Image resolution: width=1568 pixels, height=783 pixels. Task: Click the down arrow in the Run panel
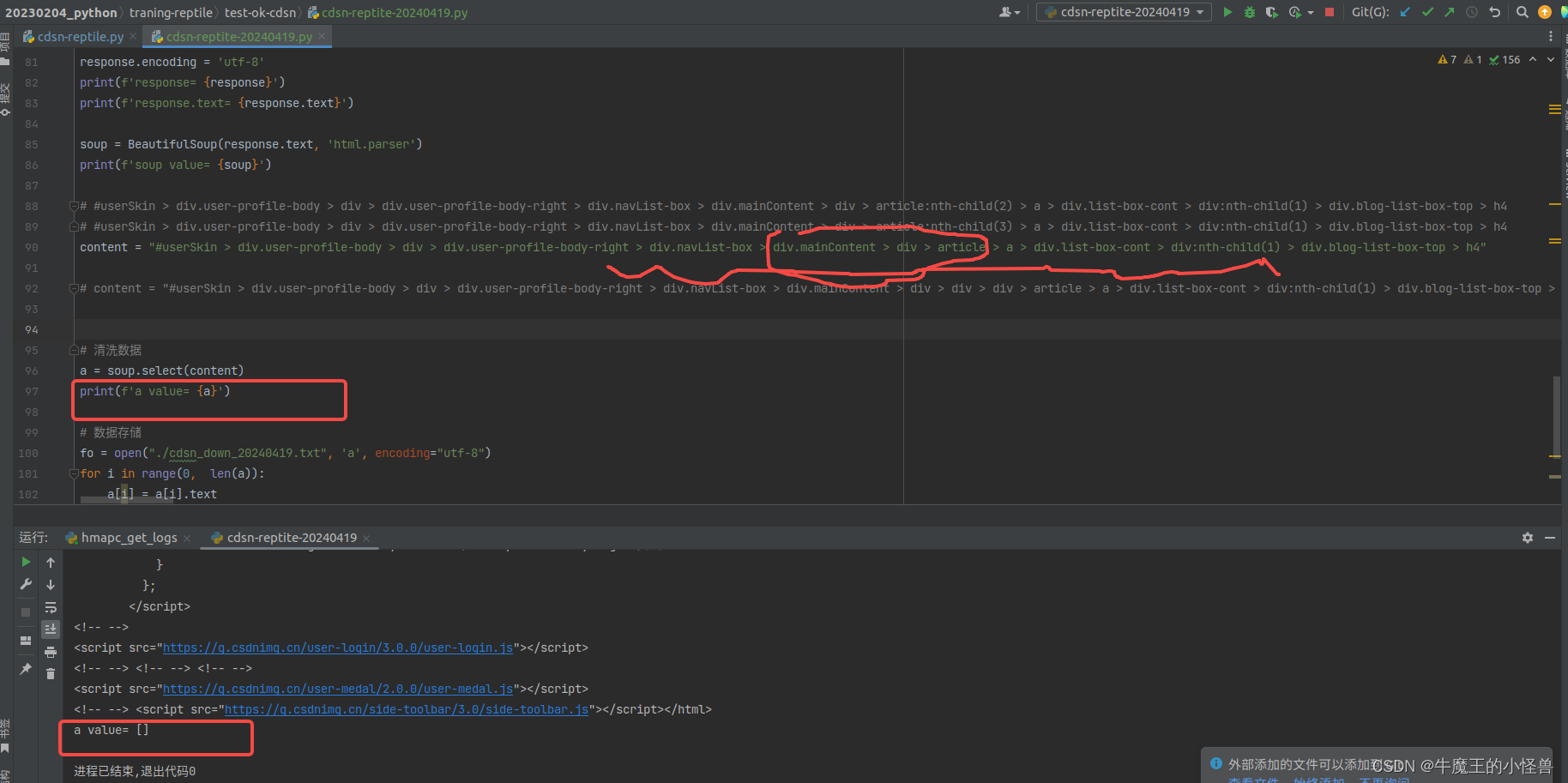point(51,585)
